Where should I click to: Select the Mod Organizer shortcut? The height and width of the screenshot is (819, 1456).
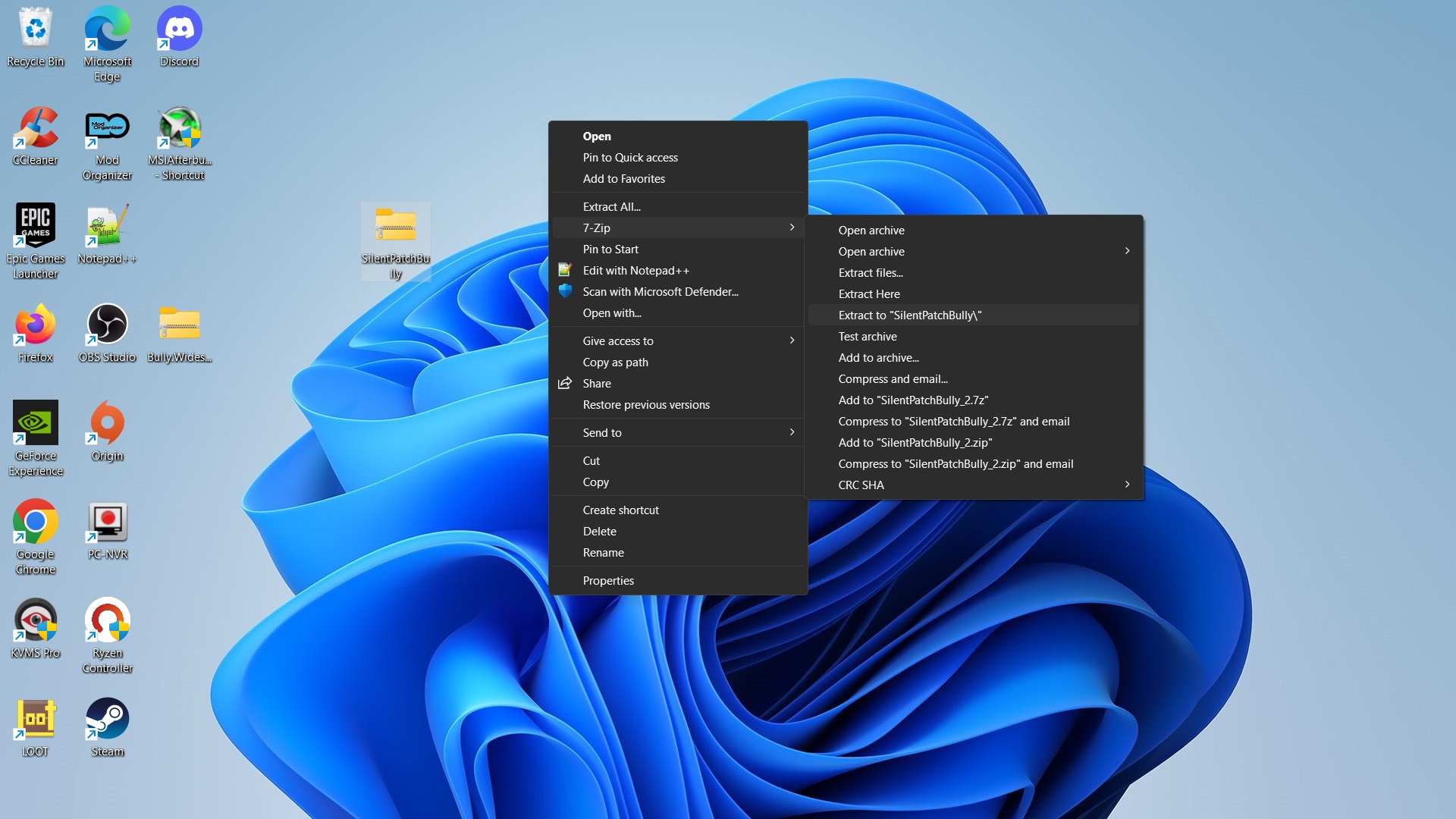tap(107, 127)
